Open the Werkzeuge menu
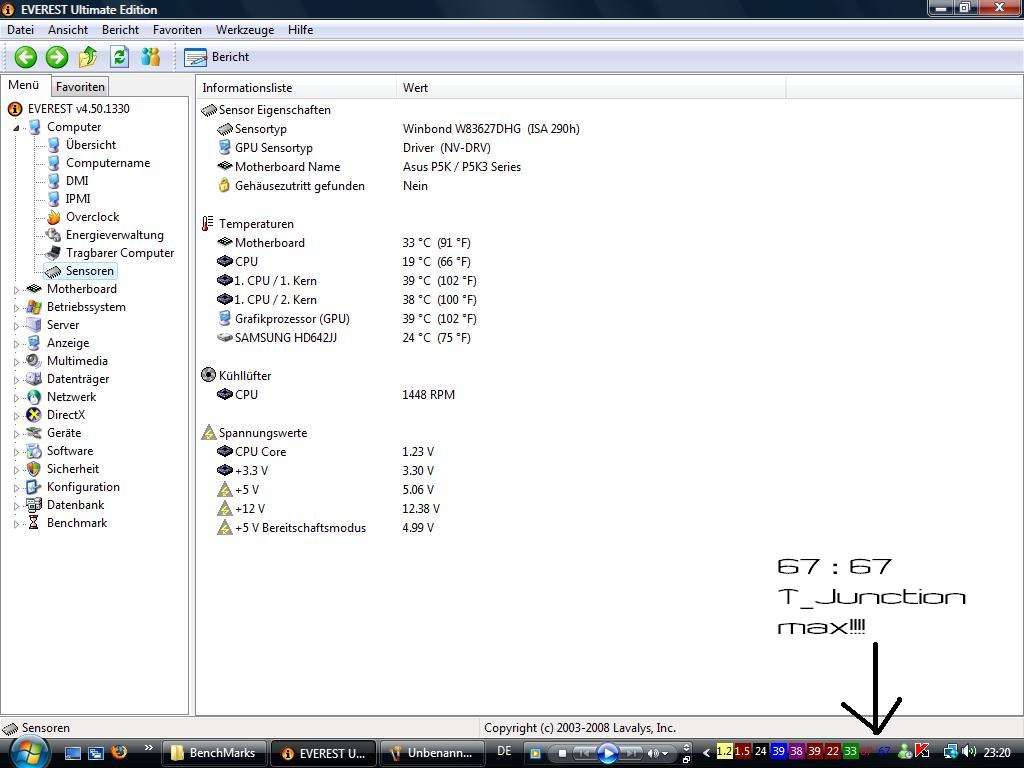 245,30
